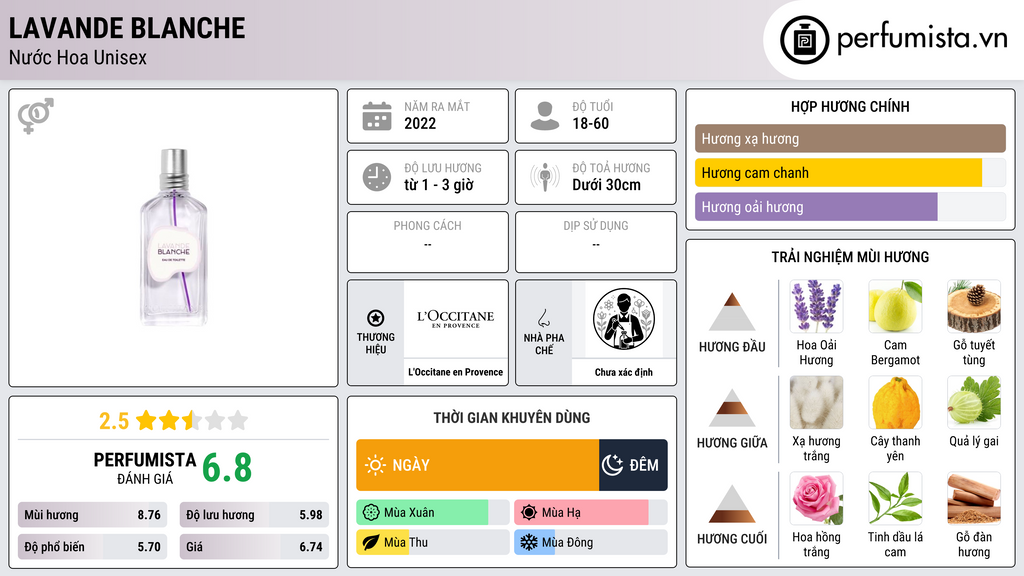Click the clock icon beside Độ lưu hương
Screen dimensions: 1024x576
[377, 177]
